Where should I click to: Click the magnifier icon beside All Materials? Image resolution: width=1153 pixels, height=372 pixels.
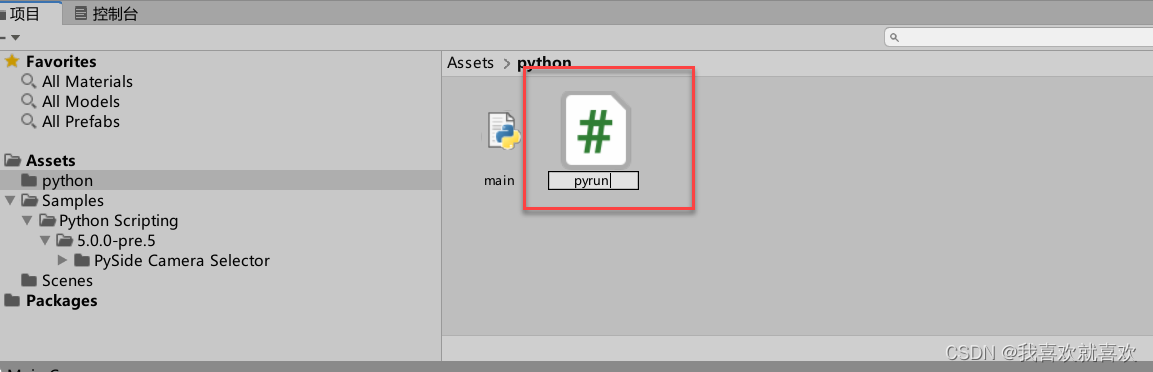click(29, 81)
